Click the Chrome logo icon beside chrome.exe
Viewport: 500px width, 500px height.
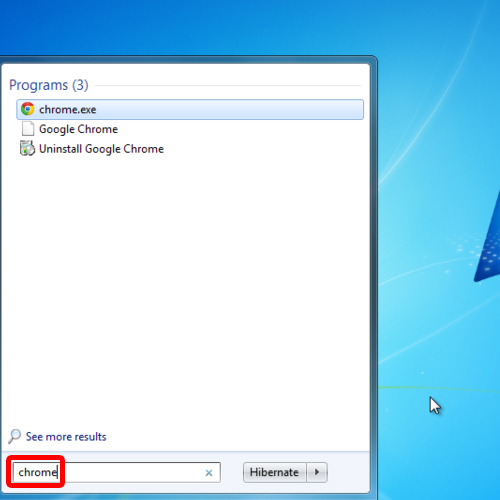click(28, 109)
